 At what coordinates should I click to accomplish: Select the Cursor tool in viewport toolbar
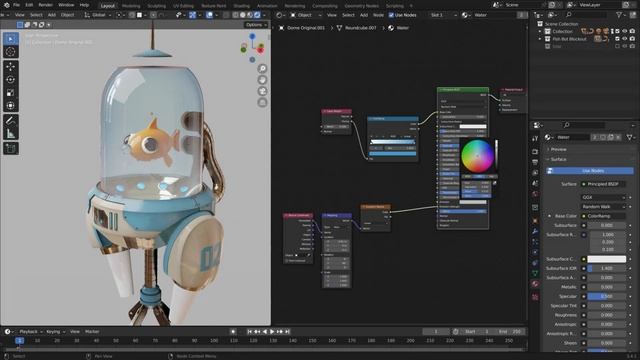(x=11, y=52)
